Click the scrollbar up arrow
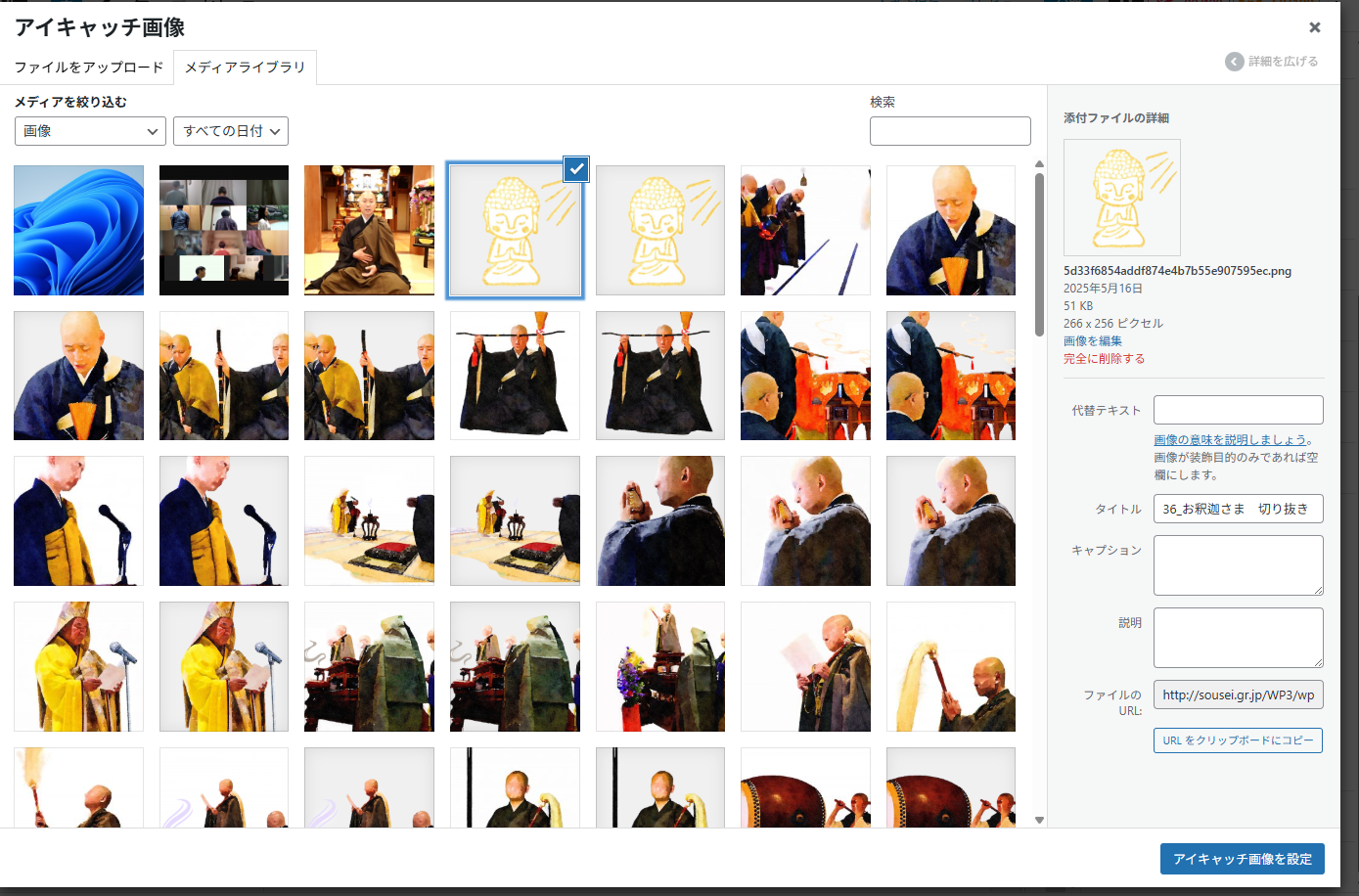 (x=1039, y=164)
